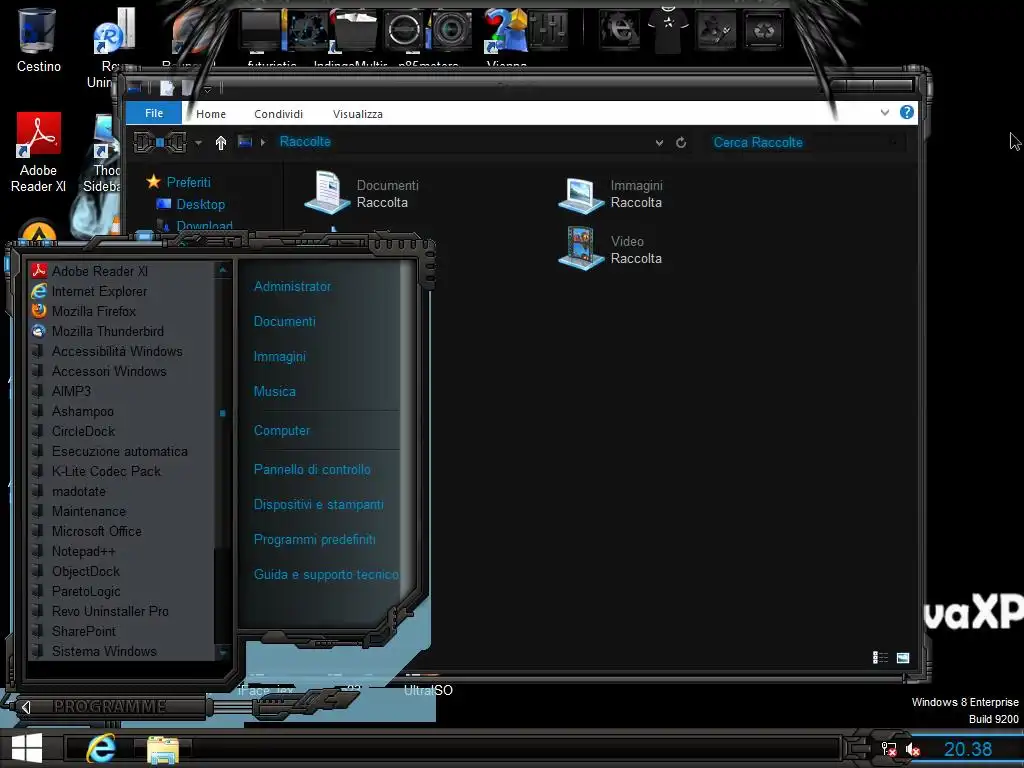Open the Immagini Raccolta library icon

(581, 195)
